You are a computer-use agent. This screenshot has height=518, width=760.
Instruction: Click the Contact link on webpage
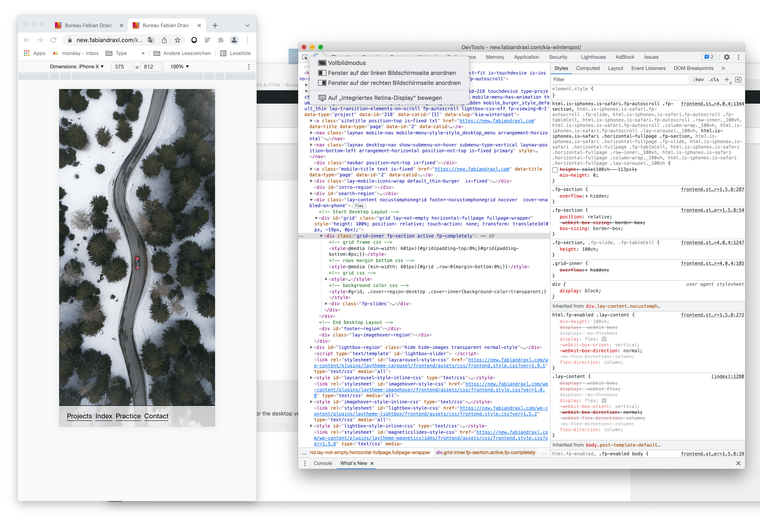tap(156, 416)
